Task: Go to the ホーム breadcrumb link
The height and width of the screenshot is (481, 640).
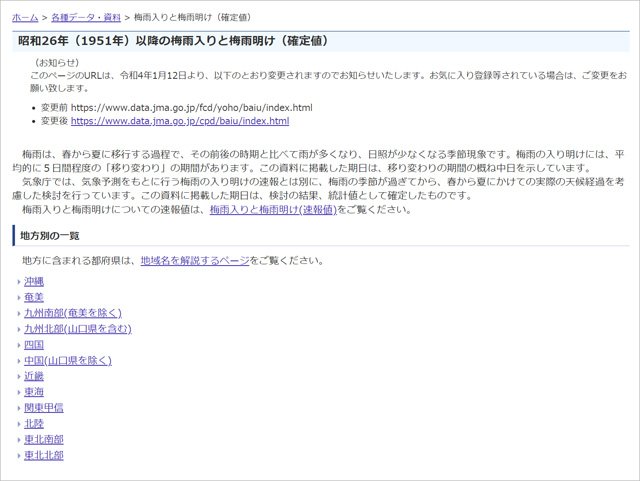Action: (x=24, y=18)
